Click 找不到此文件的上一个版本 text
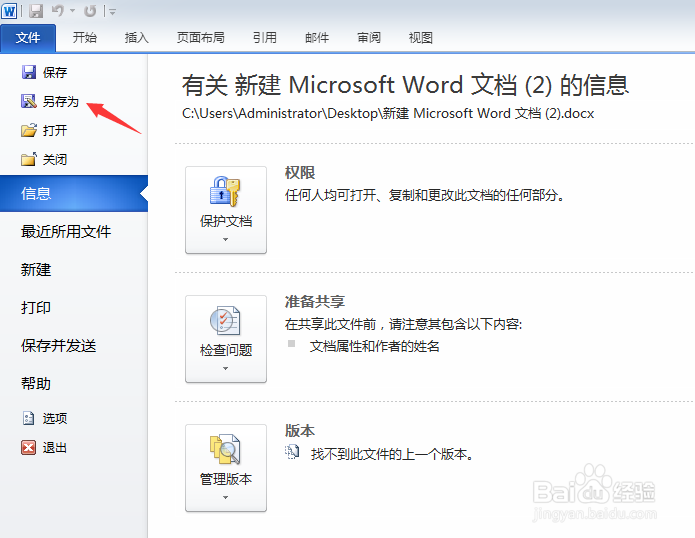 click(x=392, y=454)
